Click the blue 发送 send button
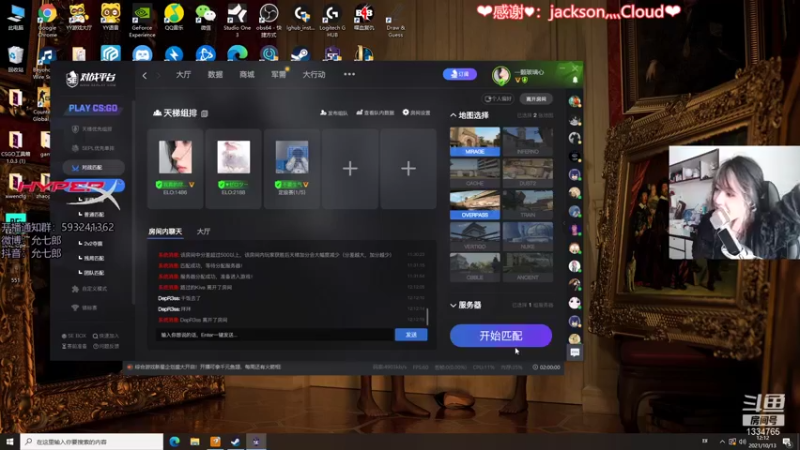The width and height of the screenshot is (800, 450). 411,335
